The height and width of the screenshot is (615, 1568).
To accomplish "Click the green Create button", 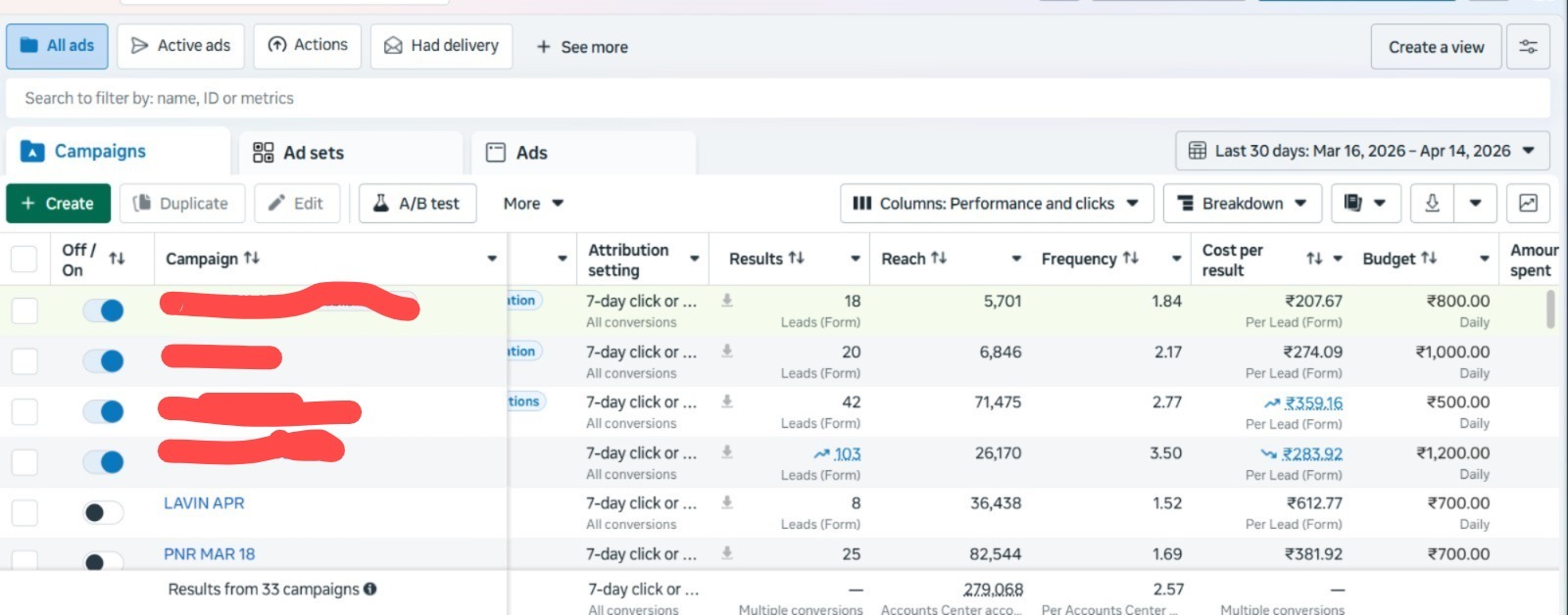I will [58, 203].
